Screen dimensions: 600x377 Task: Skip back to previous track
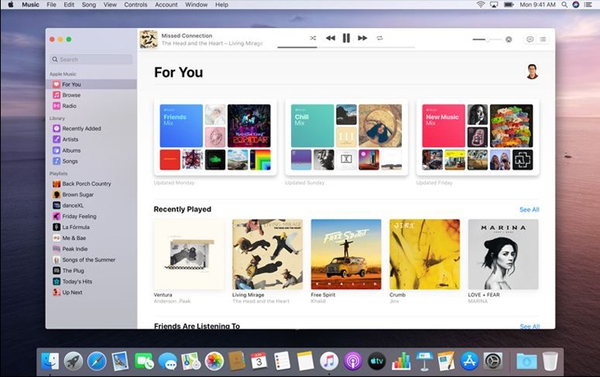[x=330, y=38]
